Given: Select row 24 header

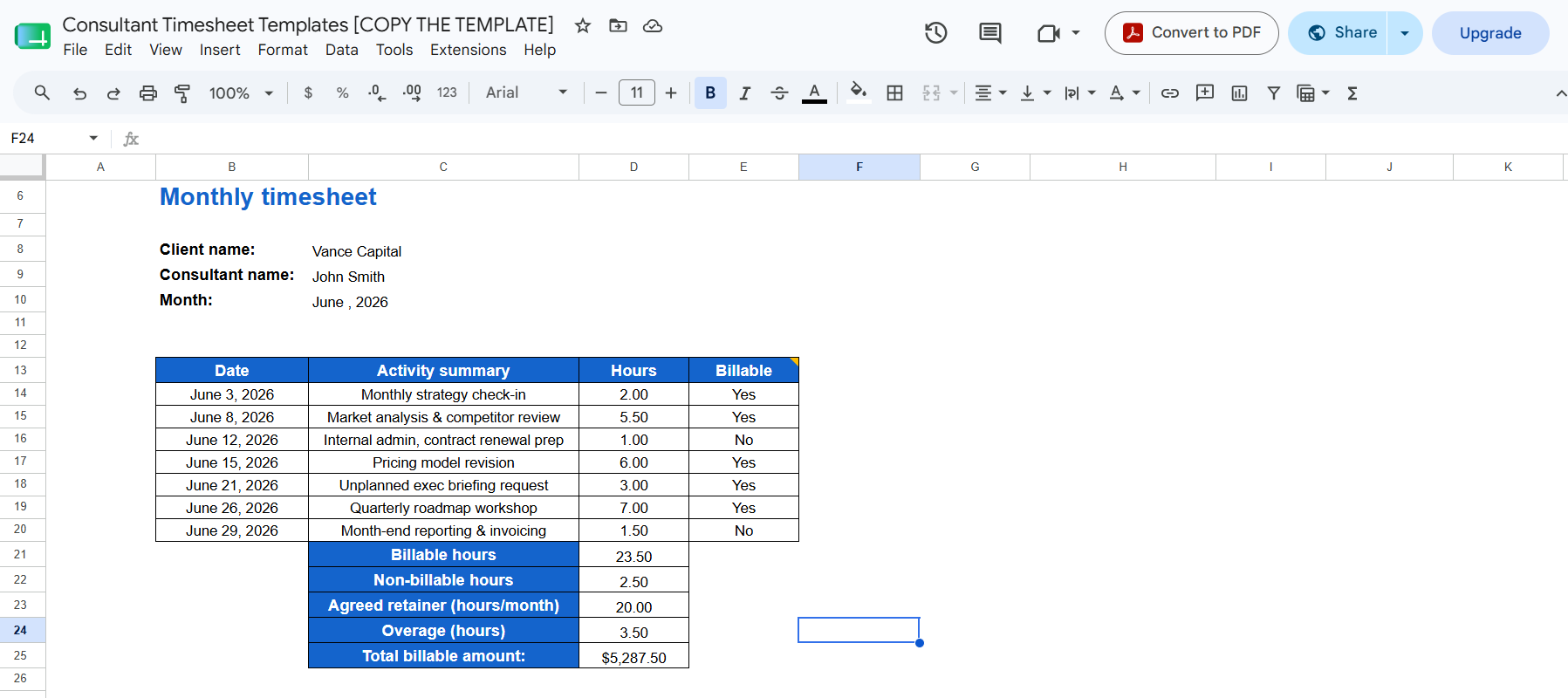Looking at the screenshot, I should pyautogui.click(x=21, y=630).
